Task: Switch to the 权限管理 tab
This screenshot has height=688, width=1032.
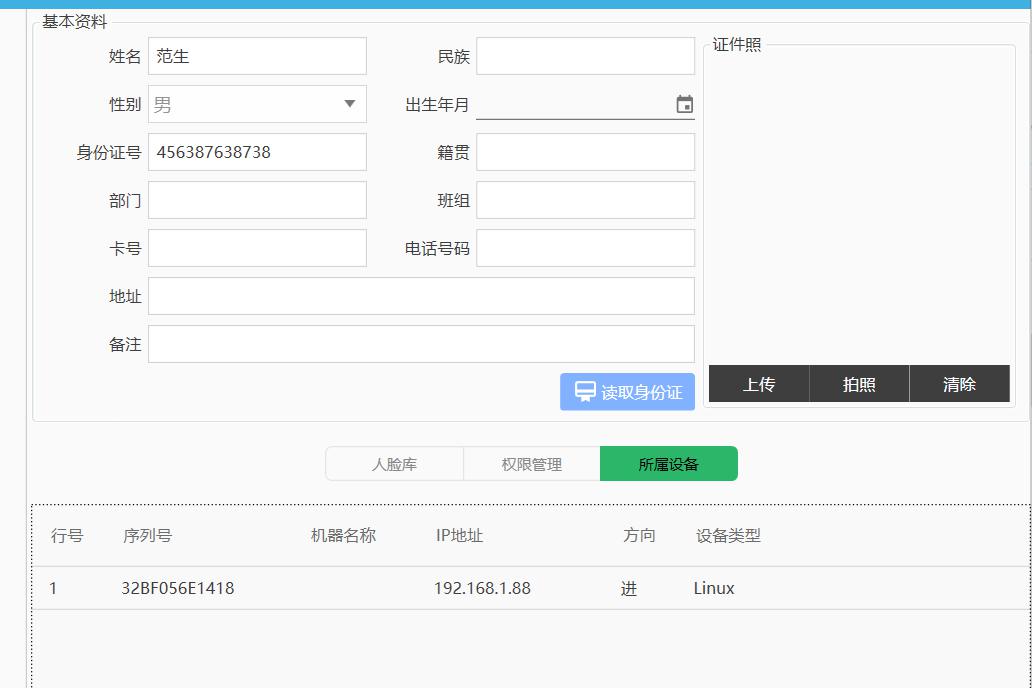Action: tap(531, 464)
